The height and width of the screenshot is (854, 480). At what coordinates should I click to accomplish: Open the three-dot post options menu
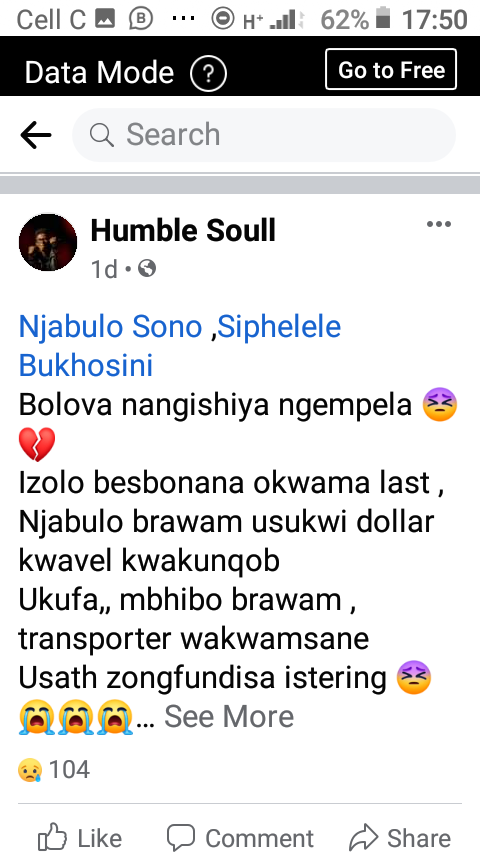click(439, 224)
